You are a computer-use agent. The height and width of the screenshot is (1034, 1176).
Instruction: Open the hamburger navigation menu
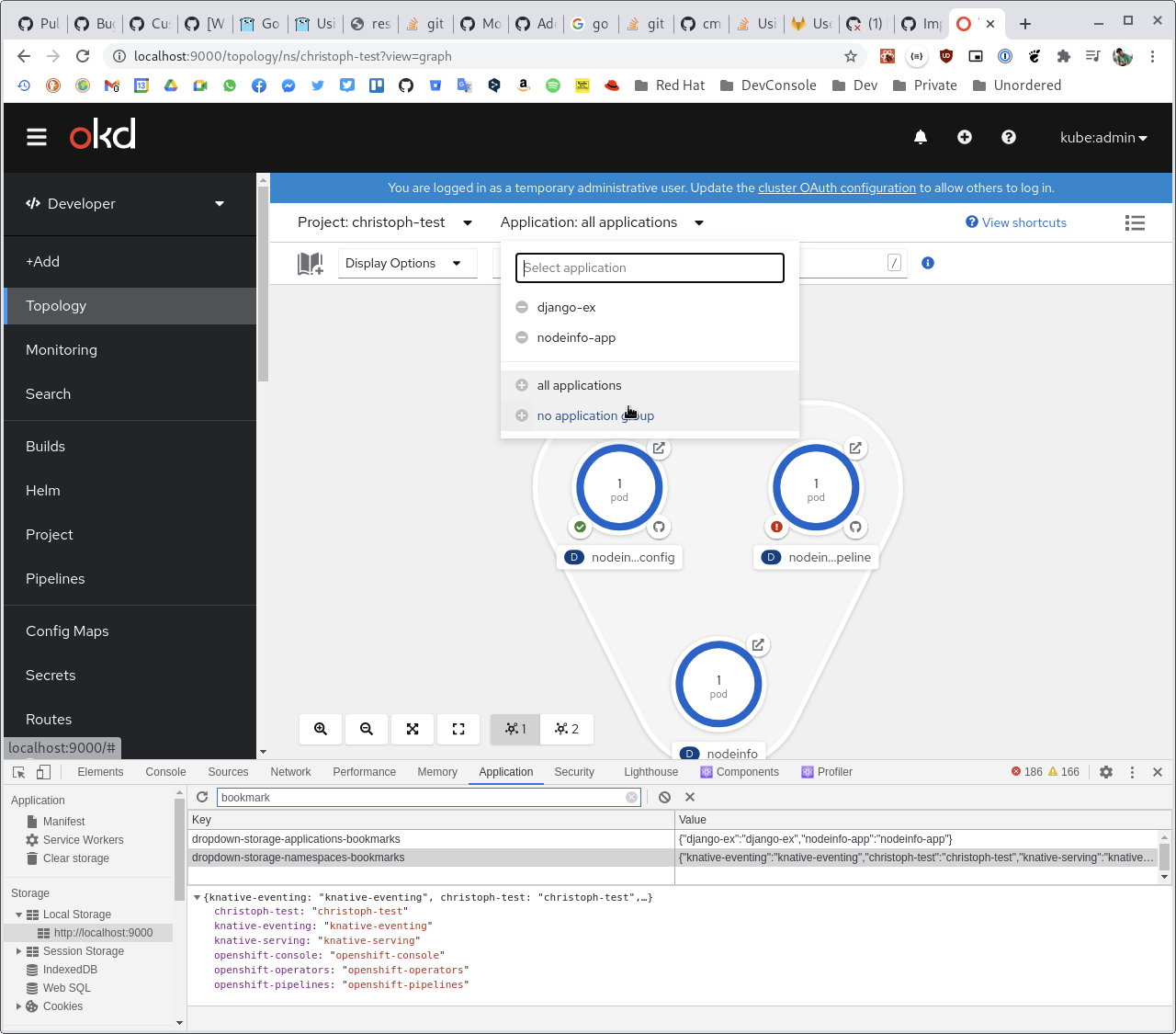37,137
